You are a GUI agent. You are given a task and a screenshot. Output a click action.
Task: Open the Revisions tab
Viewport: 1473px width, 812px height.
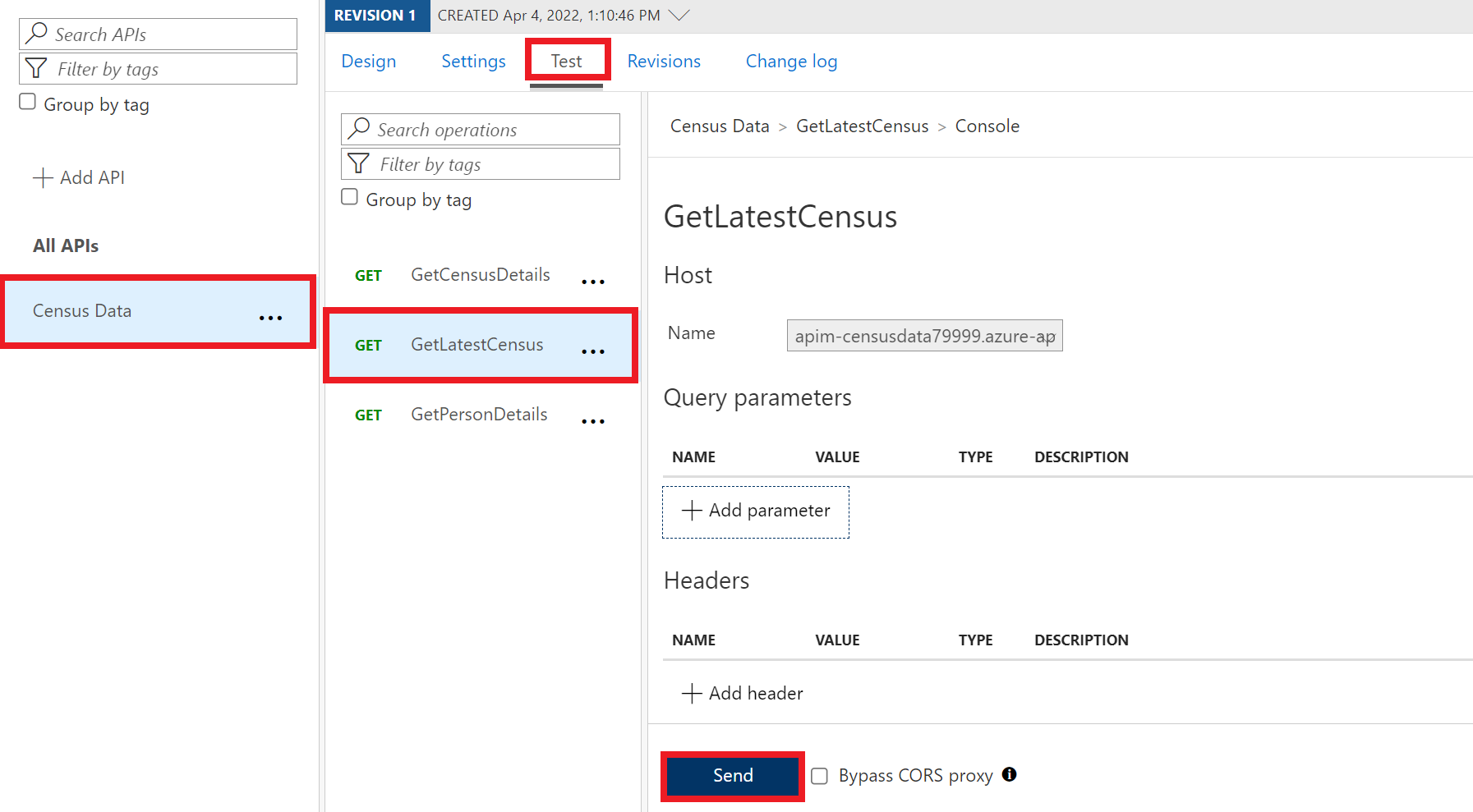coord(664,62)
